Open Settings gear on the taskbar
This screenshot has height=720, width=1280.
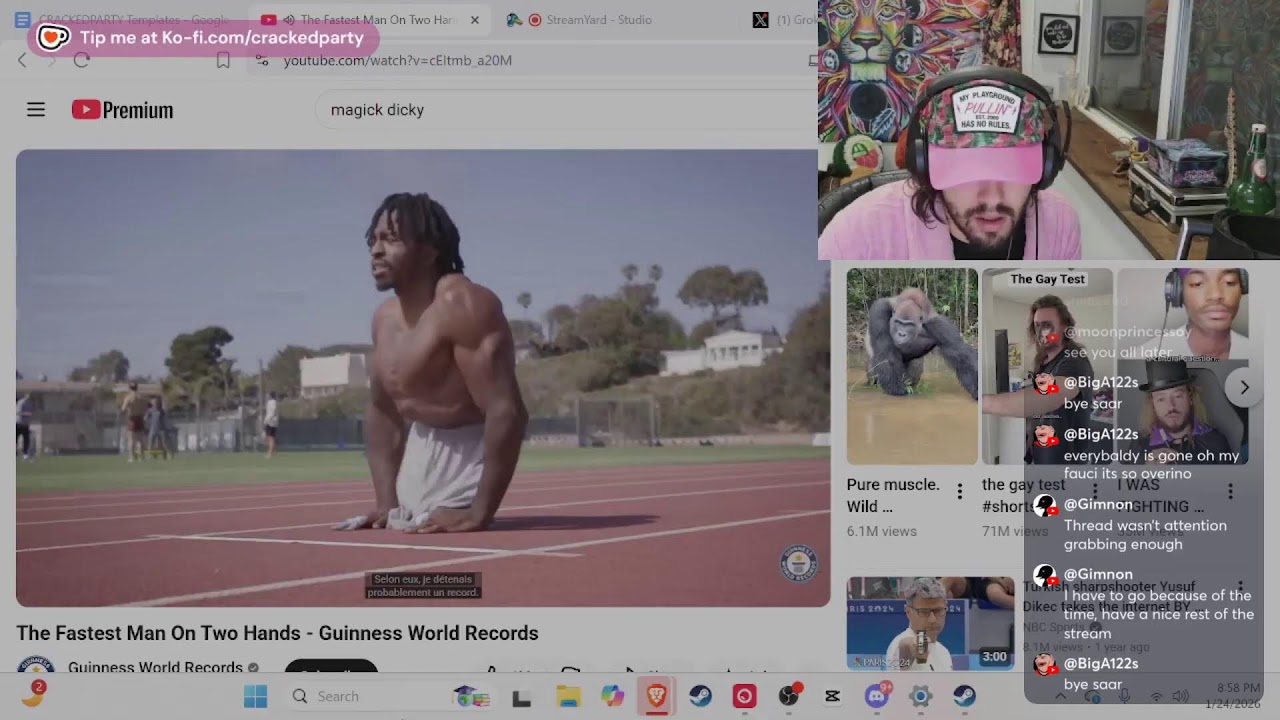tap(920, 696)
